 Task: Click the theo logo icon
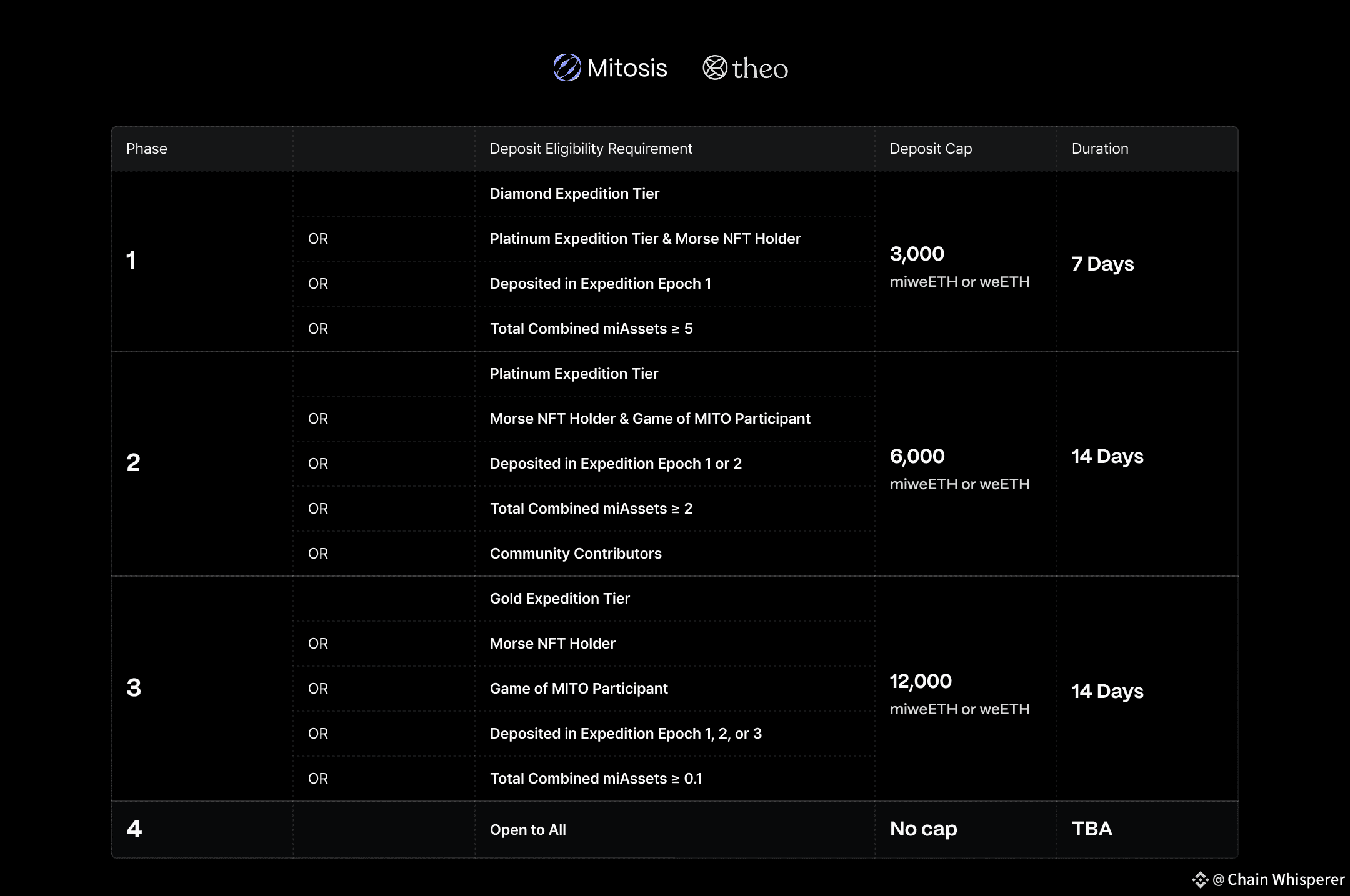715,67
